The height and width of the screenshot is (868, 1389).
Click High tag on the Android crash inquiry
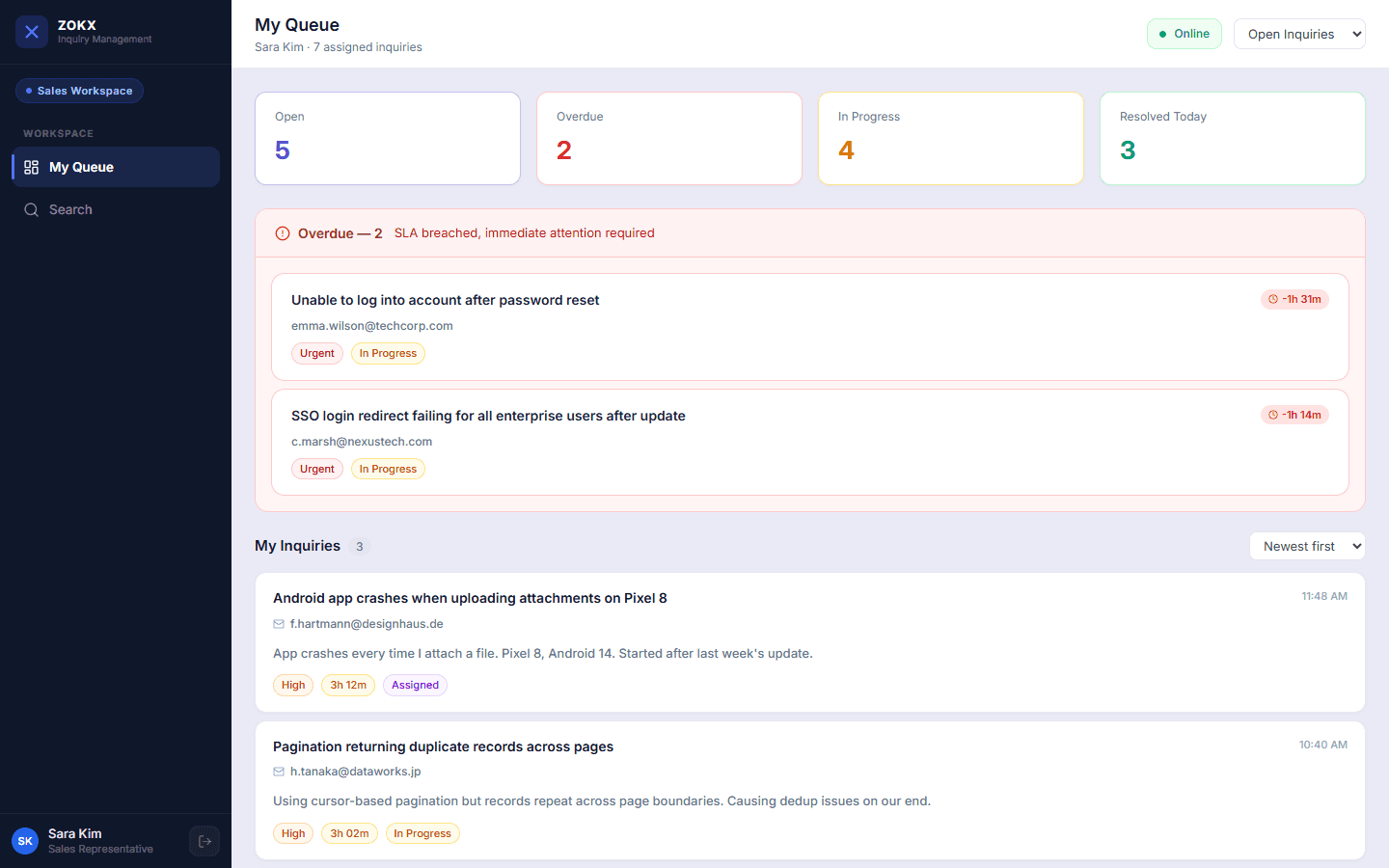pos(293,685)
